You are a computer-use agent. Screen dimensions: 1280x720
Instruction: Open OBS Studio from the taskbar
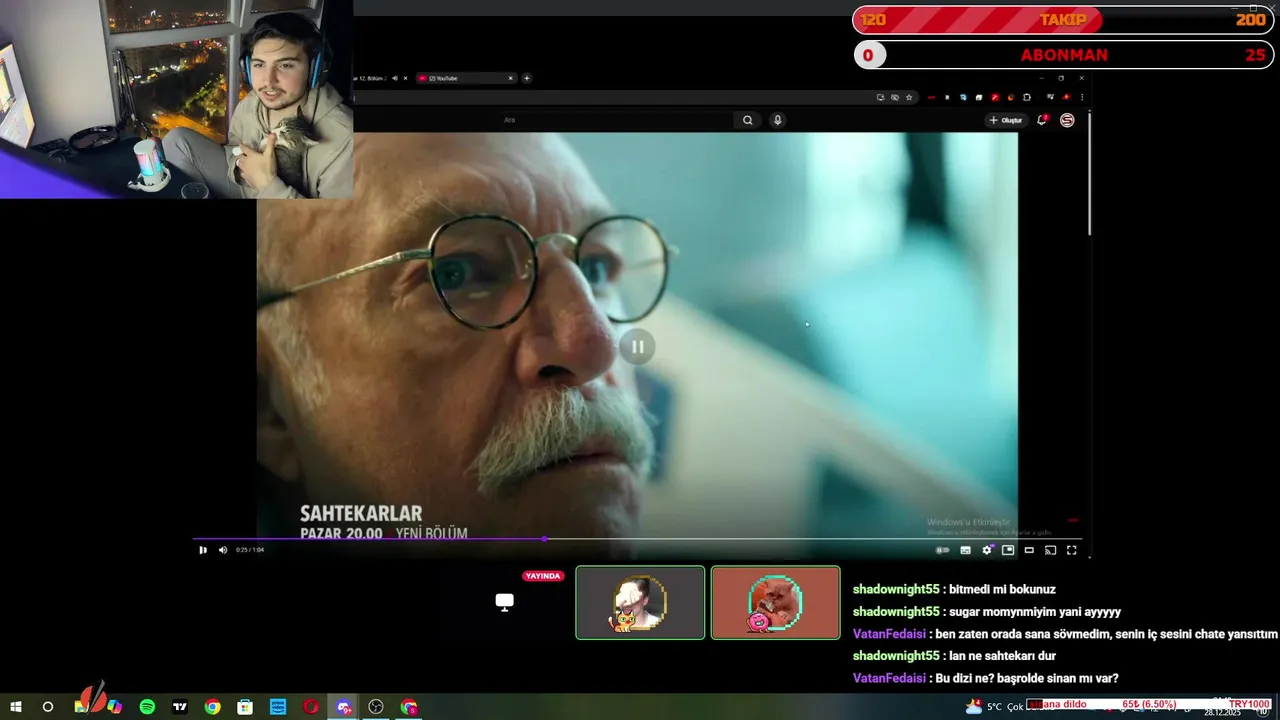pos(376,707)
